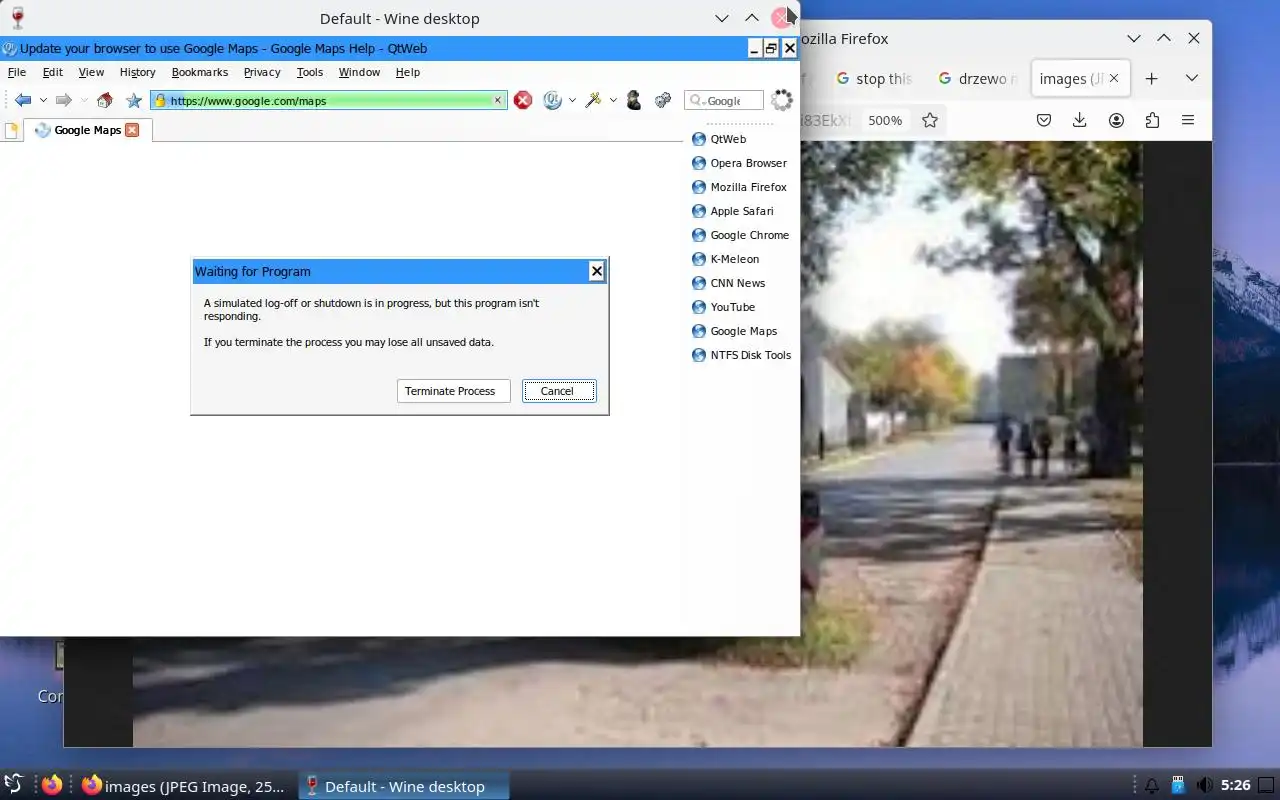Switch to the 'images (JPEG Image' taskbar task
This screenshot has height=800, width=1280.
coord(185,786)
